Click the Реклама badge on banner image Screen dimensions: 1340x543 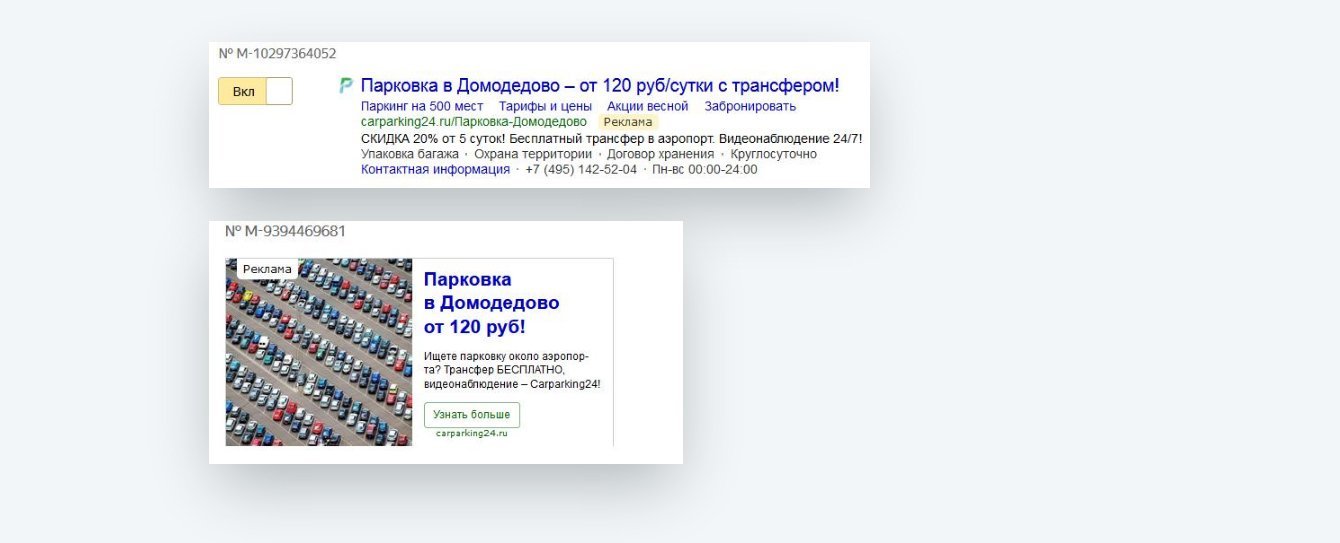(x=267, y=269)
